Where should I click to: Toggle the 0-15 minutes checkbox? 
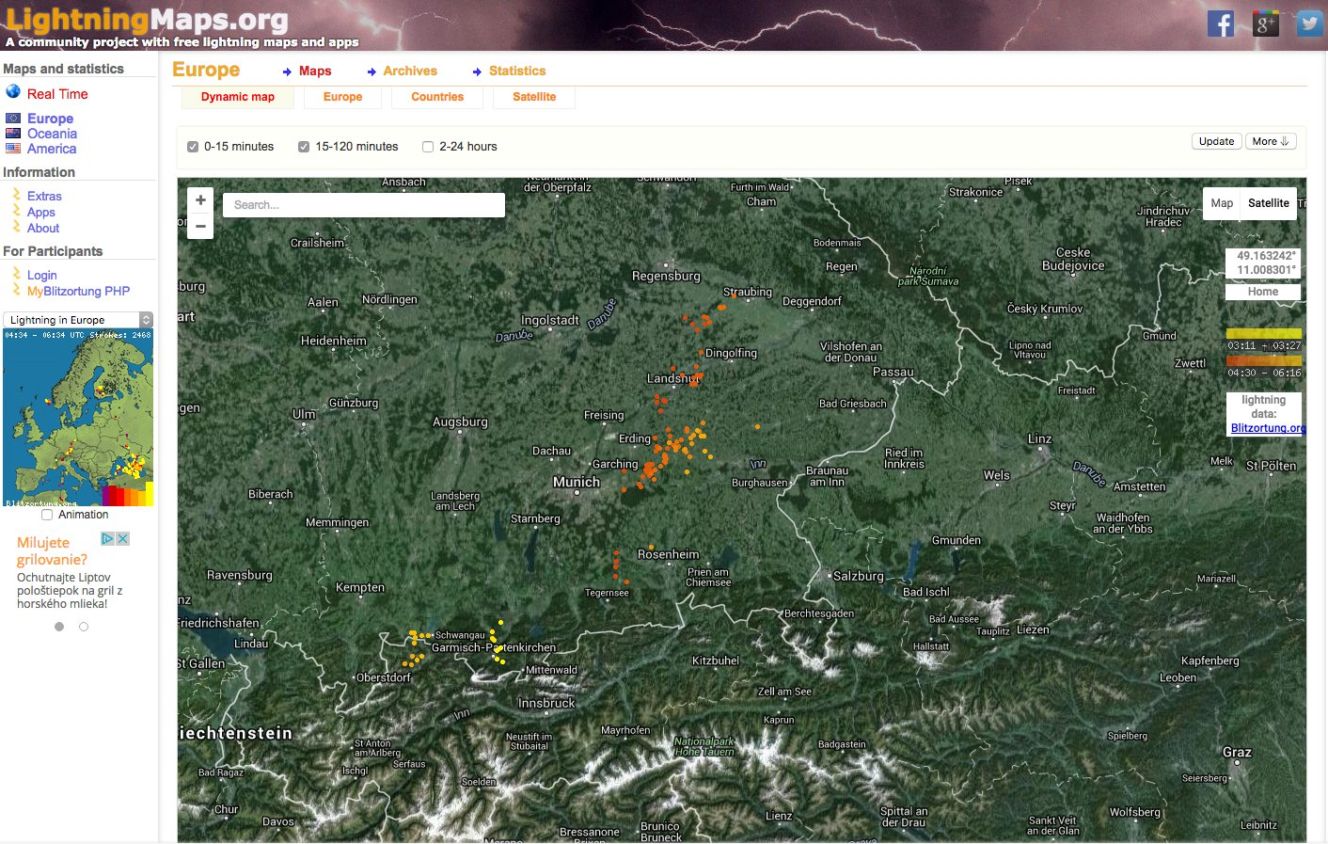pos(193,147)
